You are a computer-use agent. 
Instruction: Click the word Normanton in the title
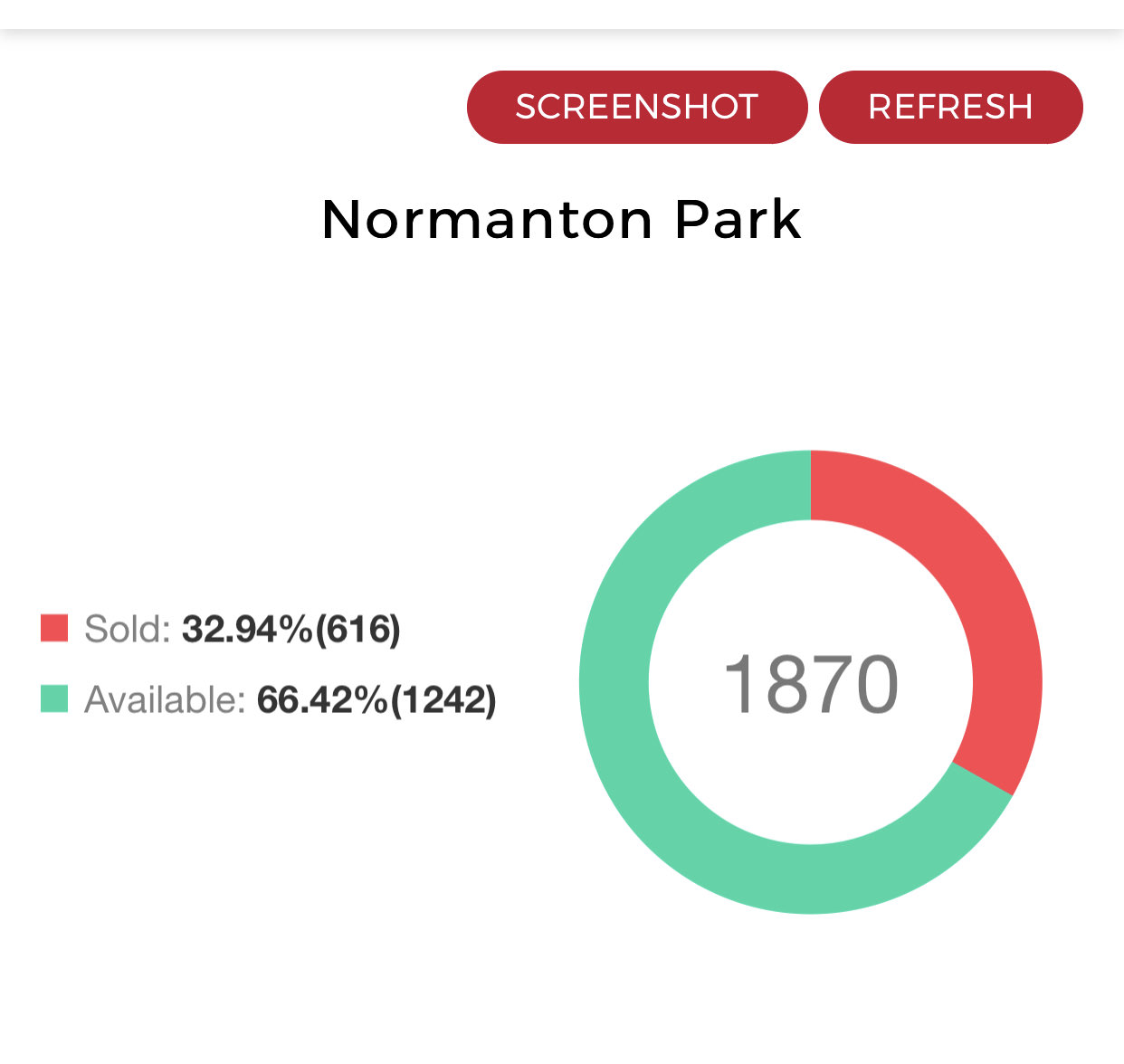pyautogui.click(x=487, y=220)
